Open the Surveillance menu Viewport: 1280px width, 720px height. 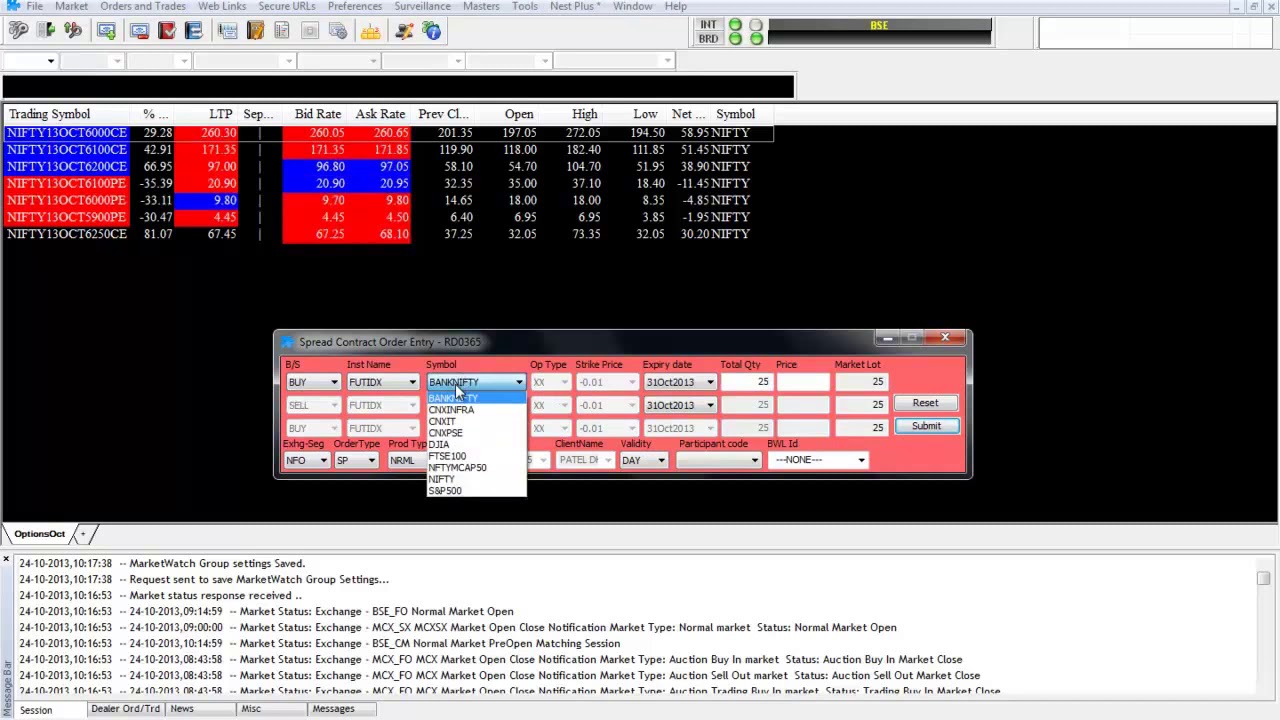click(x=422, y=6)
